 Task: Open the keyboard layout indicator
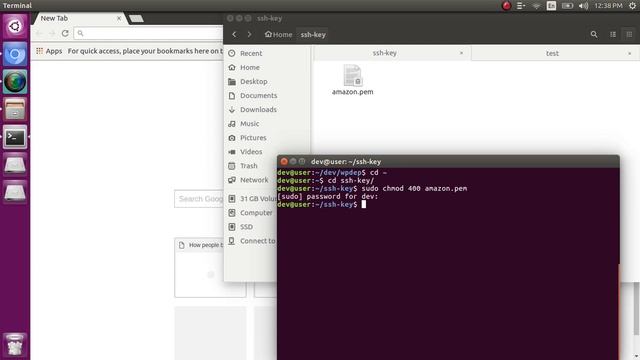point(551,6)
